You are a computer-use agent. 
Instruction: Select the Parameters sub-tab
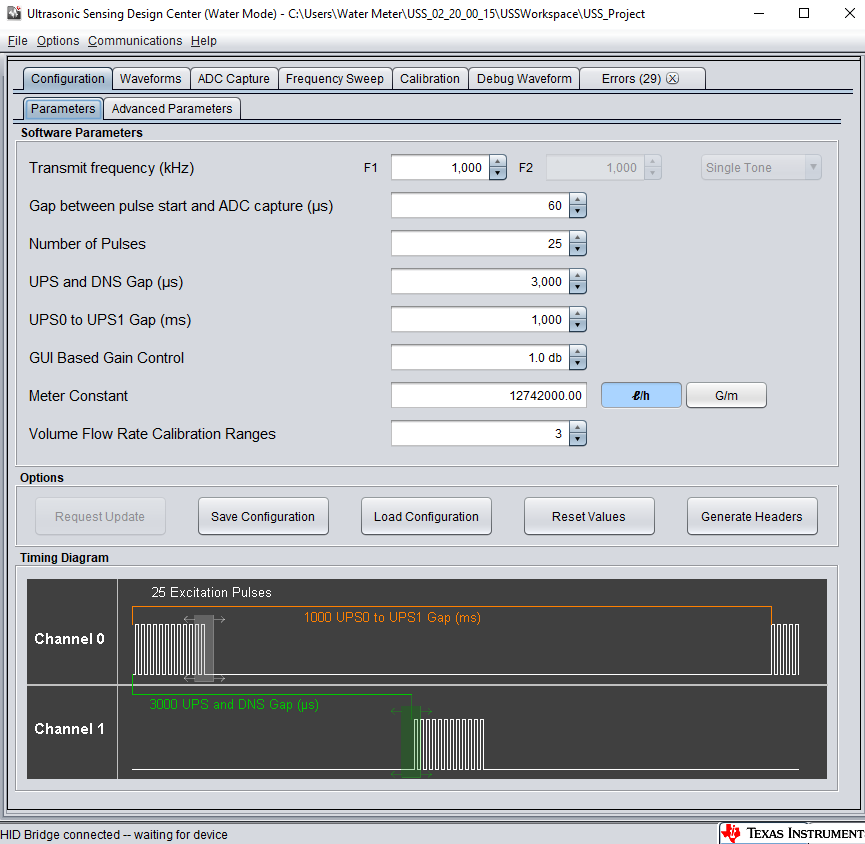63,109
